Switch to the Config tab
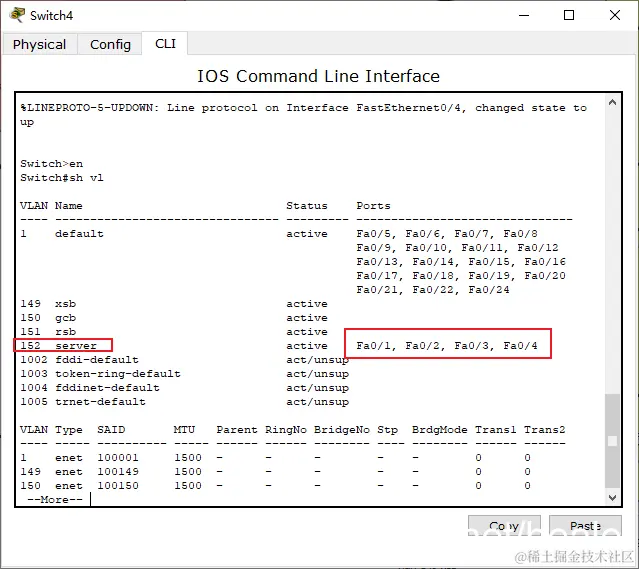 [110, 44]
